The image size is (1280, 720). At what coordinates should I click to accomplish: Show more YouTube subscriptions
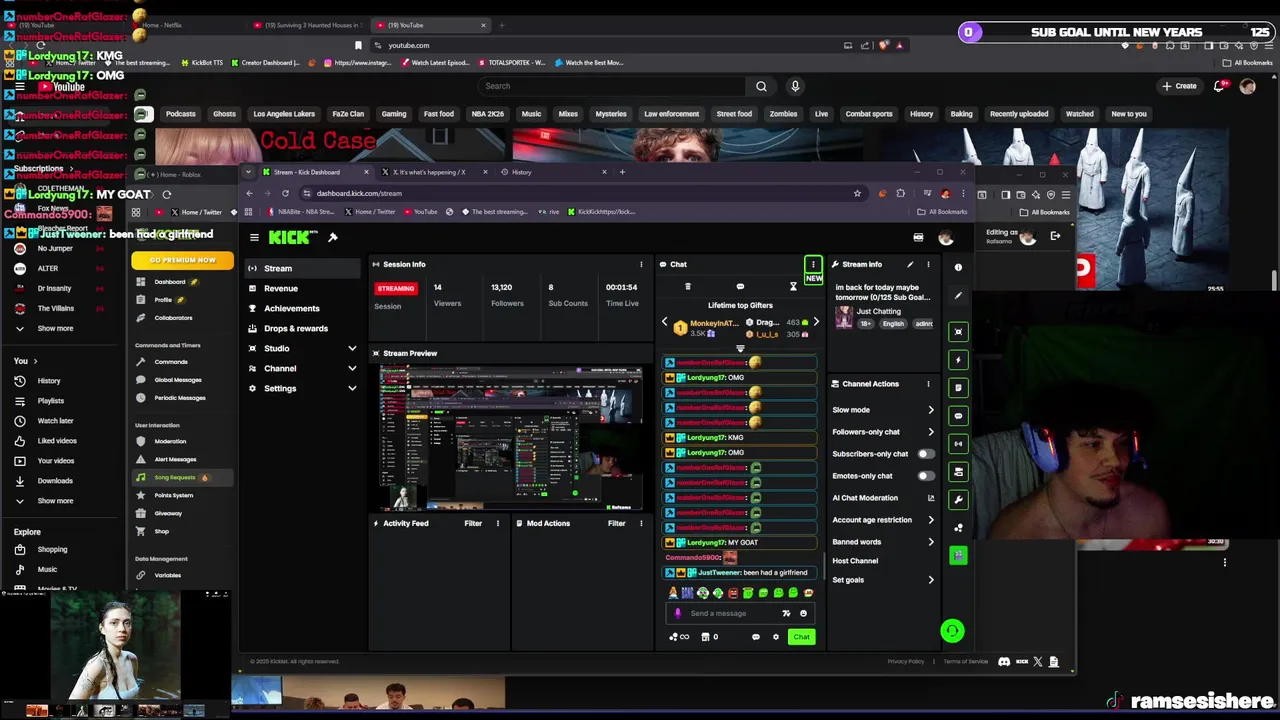[x=55, y=328]
